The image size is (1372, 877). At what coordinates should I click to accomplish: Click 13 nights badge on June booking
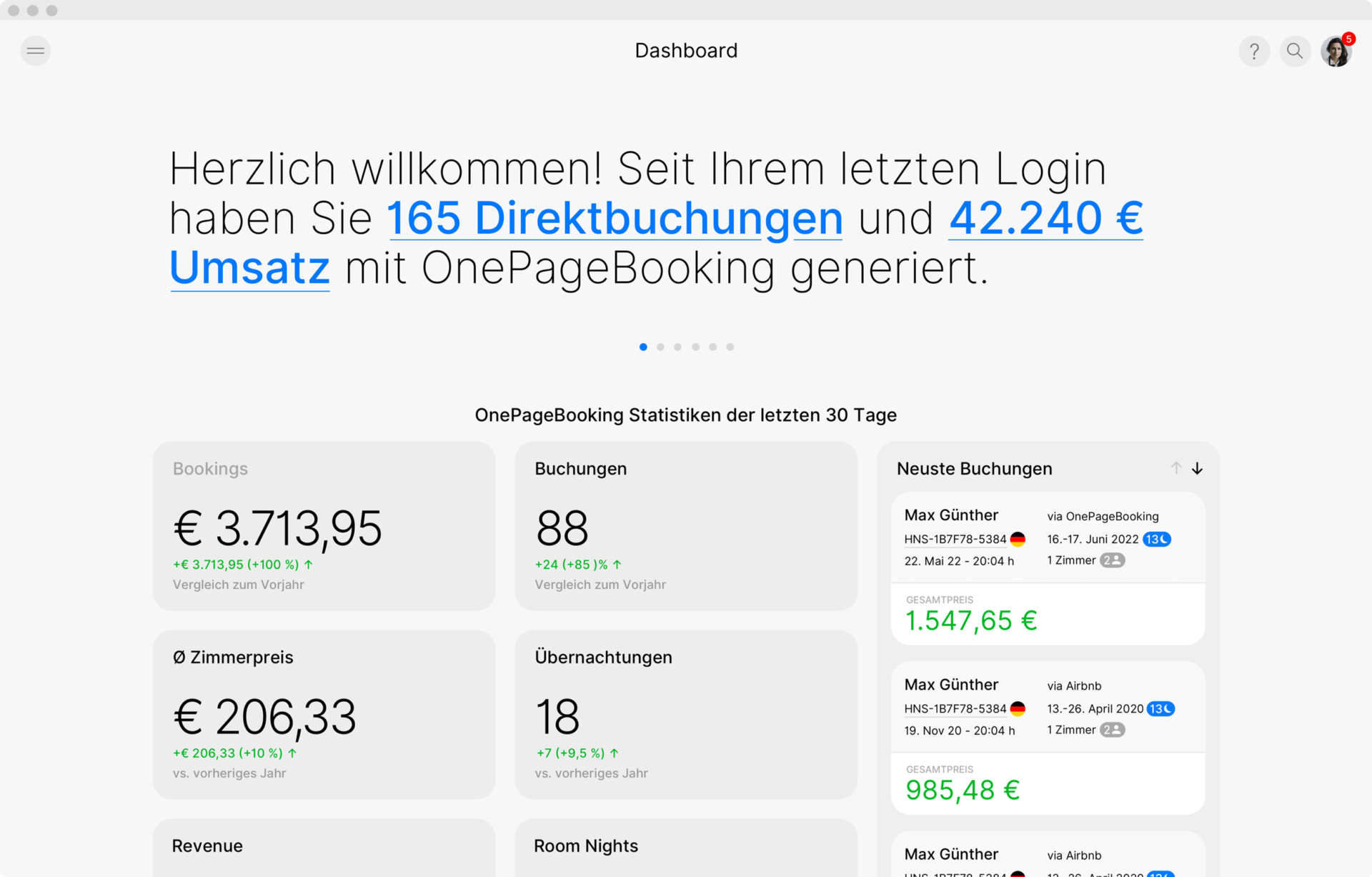point(1156,540)
